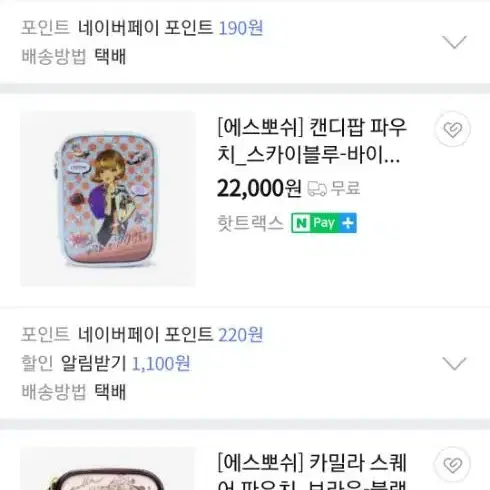Click the 할인 label row

point(106,363)
